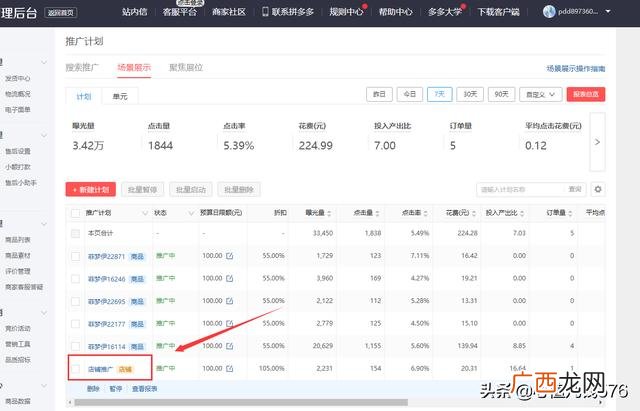Select the 昨日 date range button
640x411 pixels.
[x=379, y=94]
